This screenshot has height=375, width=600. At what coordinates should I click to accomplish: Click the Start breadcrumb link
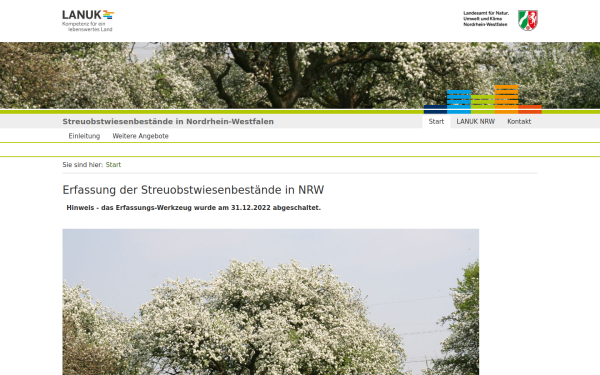pos(113,165)
